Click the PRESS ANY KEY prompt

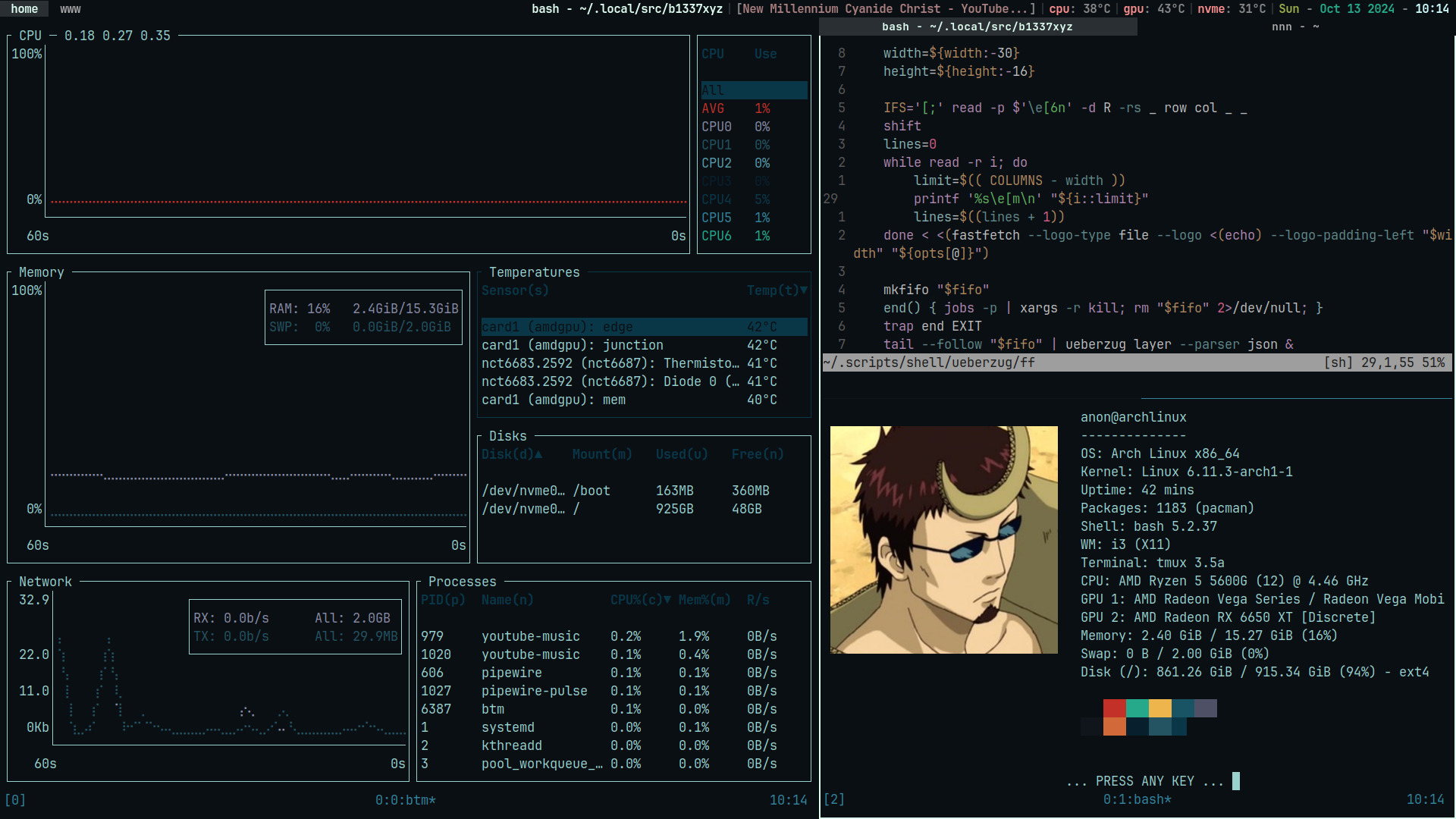[1145, 781]
